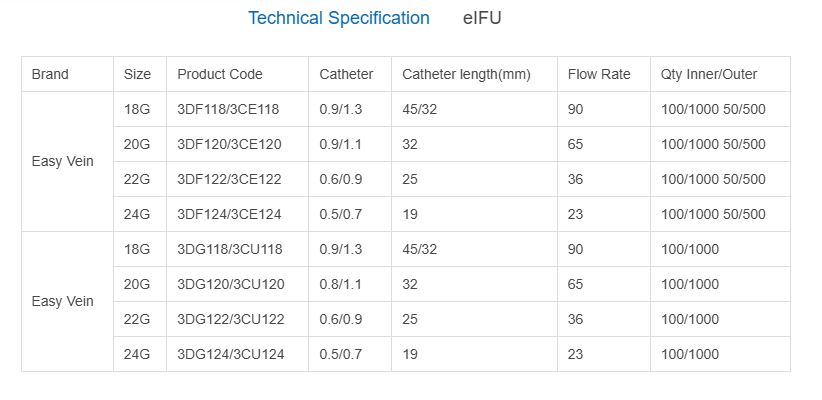Switch to the Technical Specification tab
Image resolution: width=822 pixels, height=400 pixels.
(338, 18)
